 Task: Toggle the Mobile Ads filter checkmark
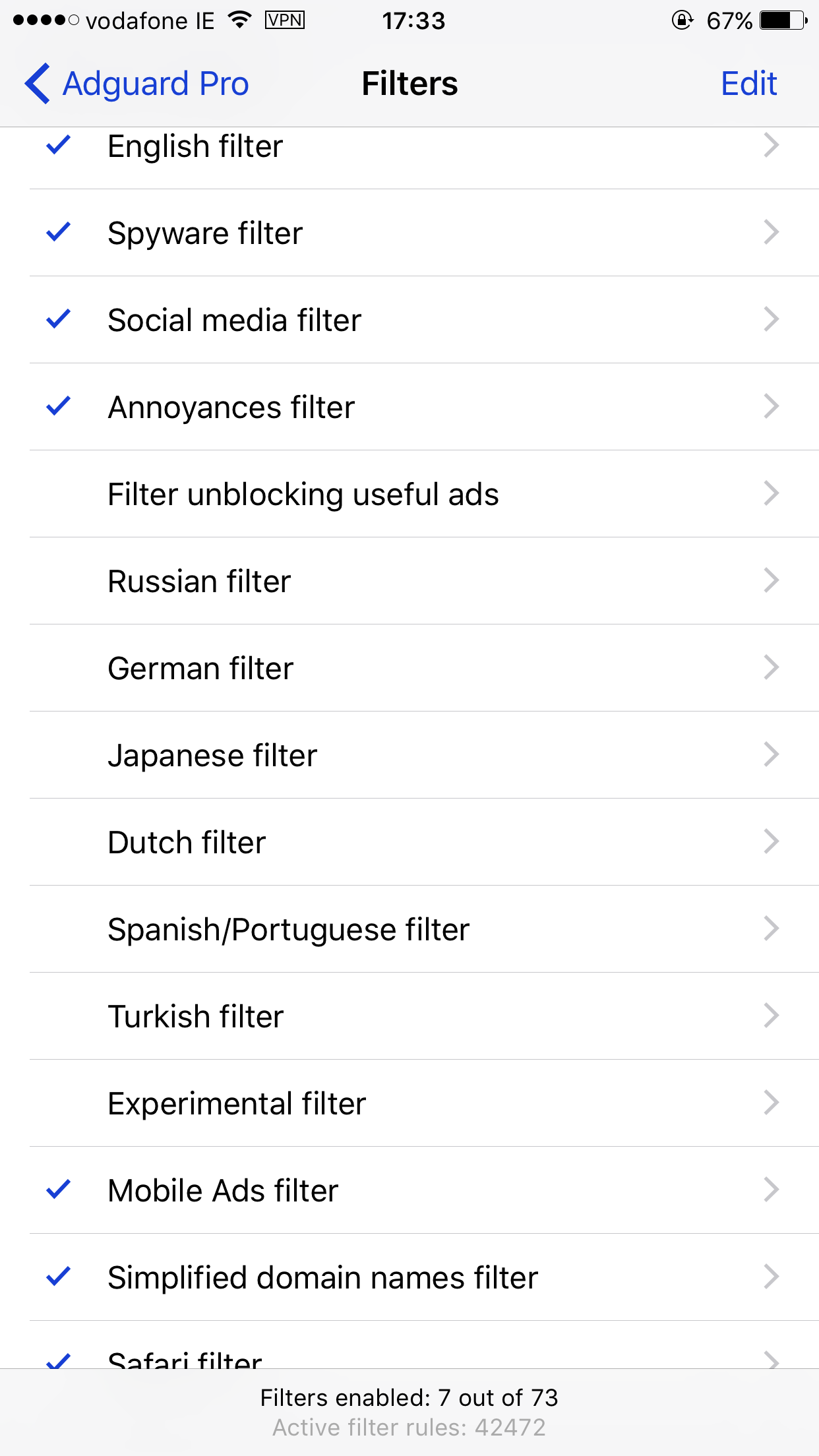pyautogui.click(x=59, y=1190)
